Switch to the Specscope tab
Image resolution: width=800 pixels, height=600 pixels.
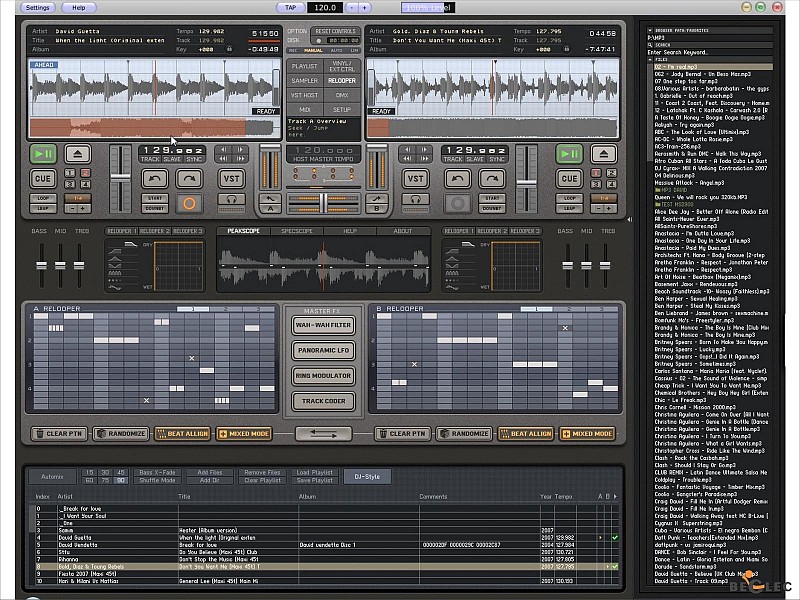click(x=297, y=231)
